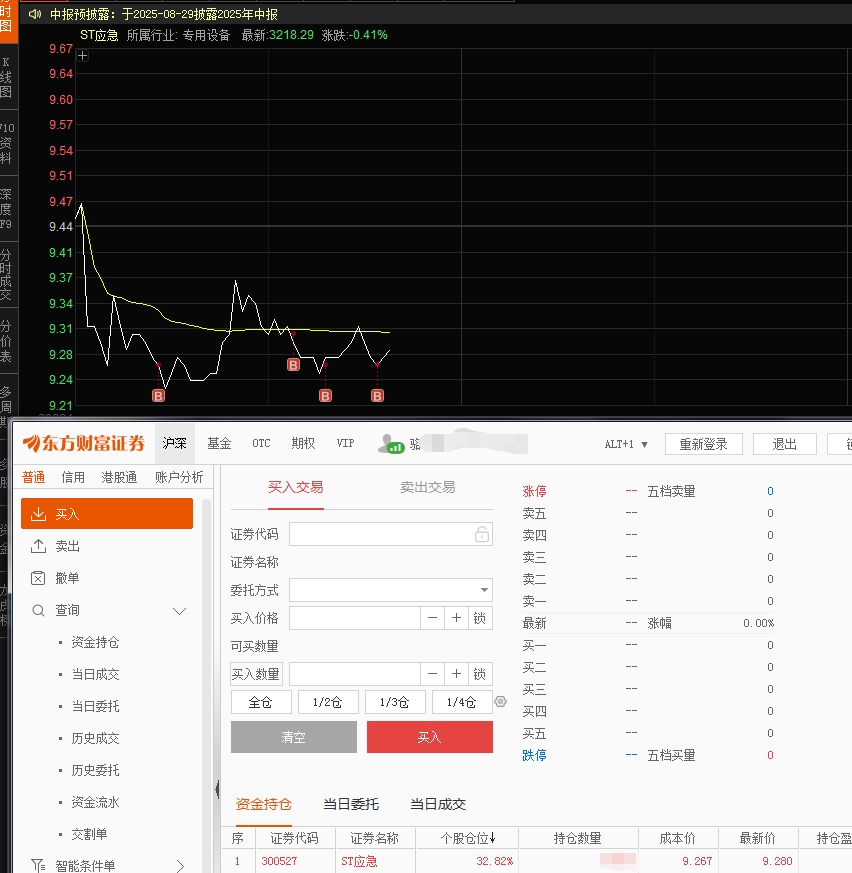Click the holdings row code 300527
This screenshot has height=873, width=852.
coord(279,861)
